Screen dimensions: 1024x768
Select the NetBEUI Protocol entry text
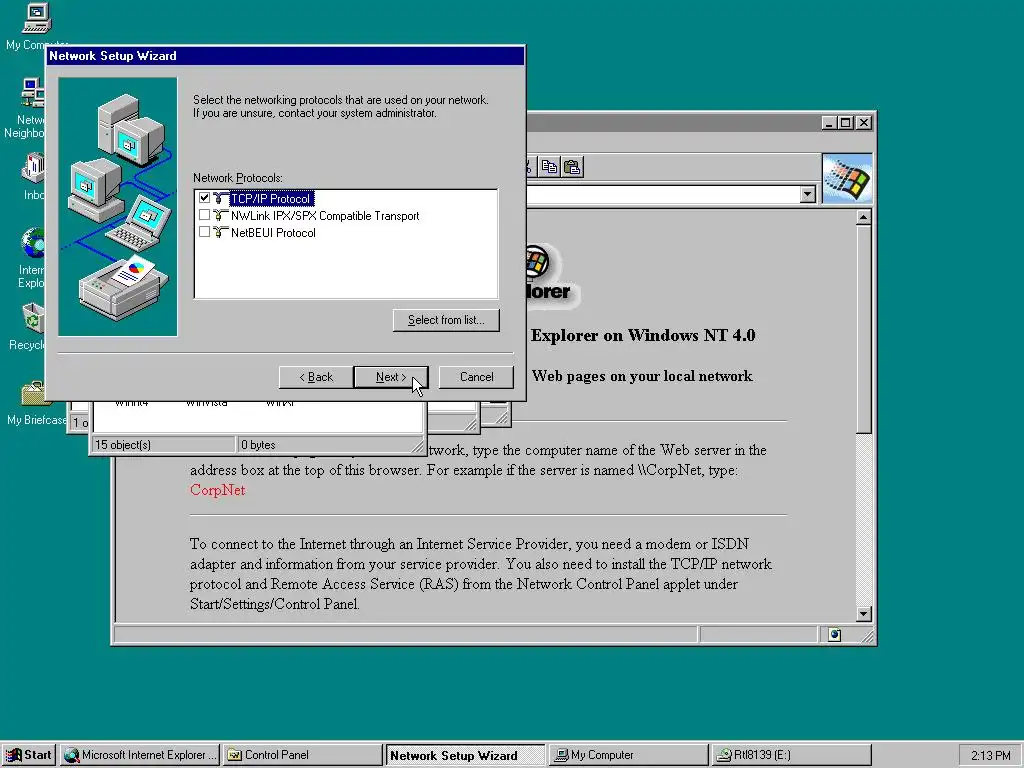click(x=273, y=232)
